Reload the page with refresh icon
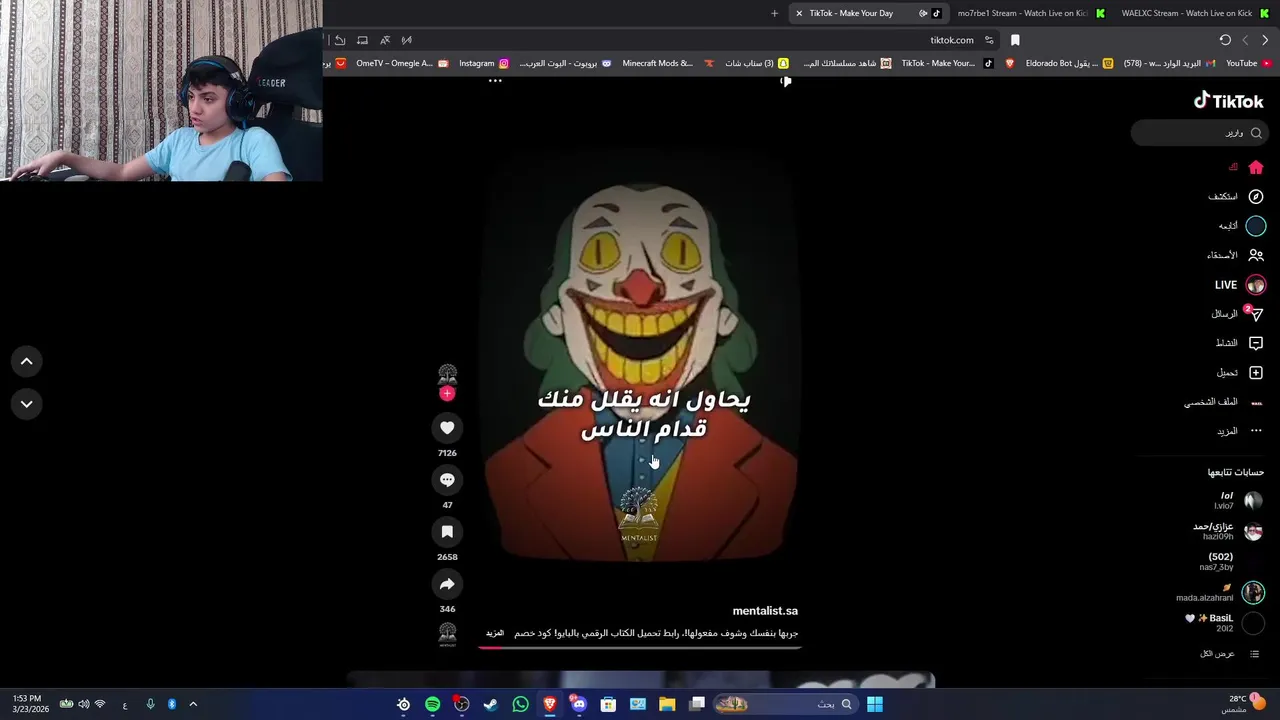Screen dimensions: 1280x720 click(x=1225, y=40)
